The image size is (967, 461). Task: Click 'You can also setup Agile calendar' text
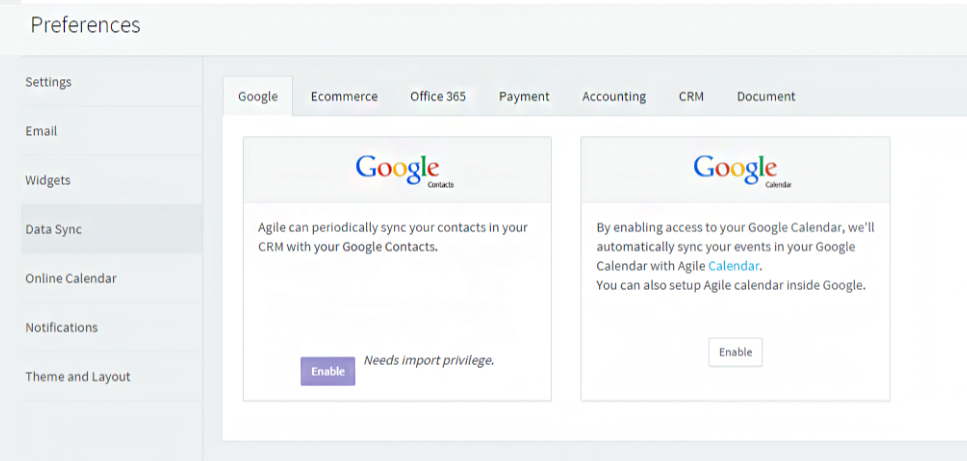point(731,286)
